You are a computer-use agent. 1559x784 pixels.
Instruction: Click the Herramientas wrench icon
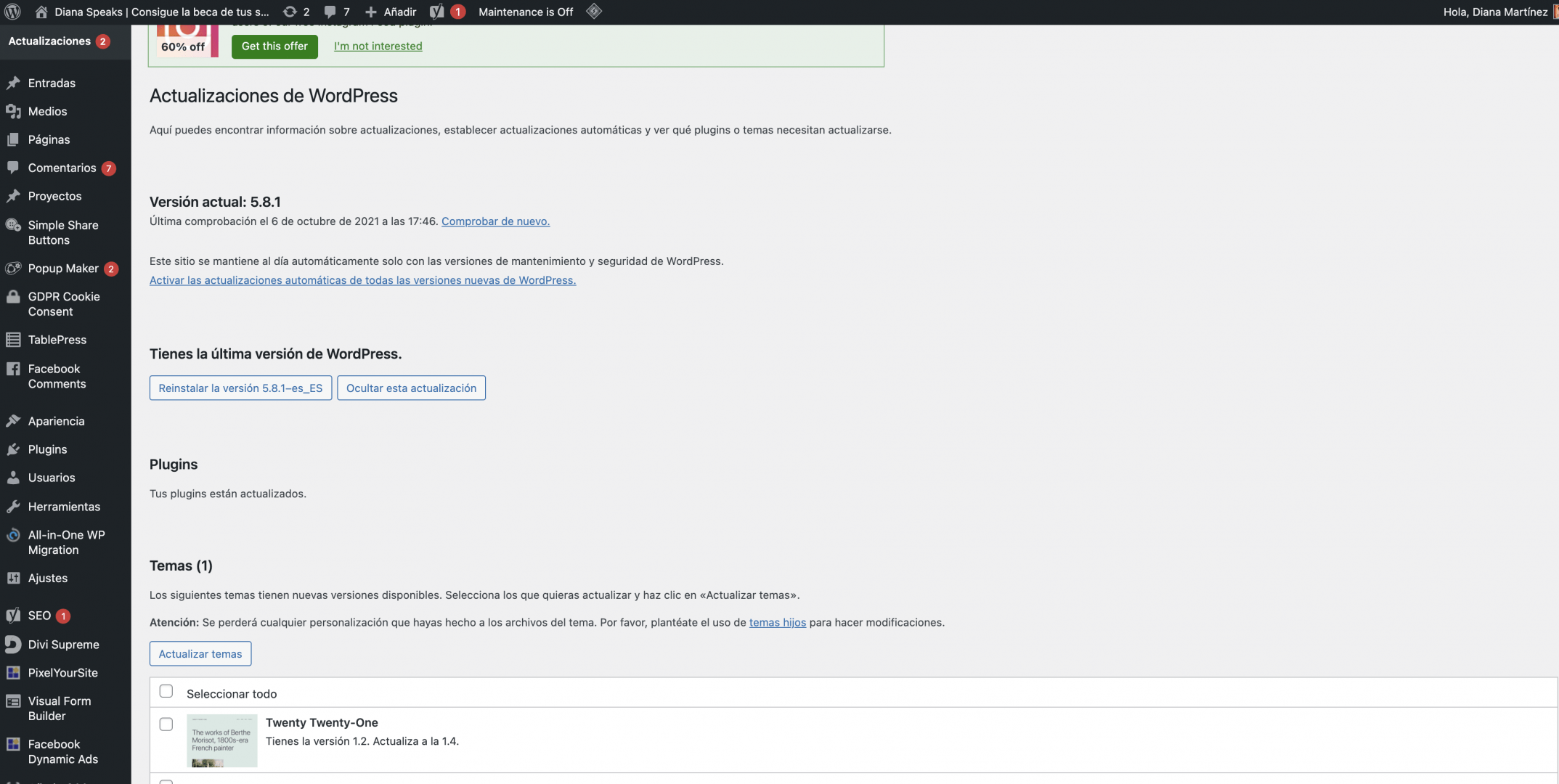(x=13, y=507)
